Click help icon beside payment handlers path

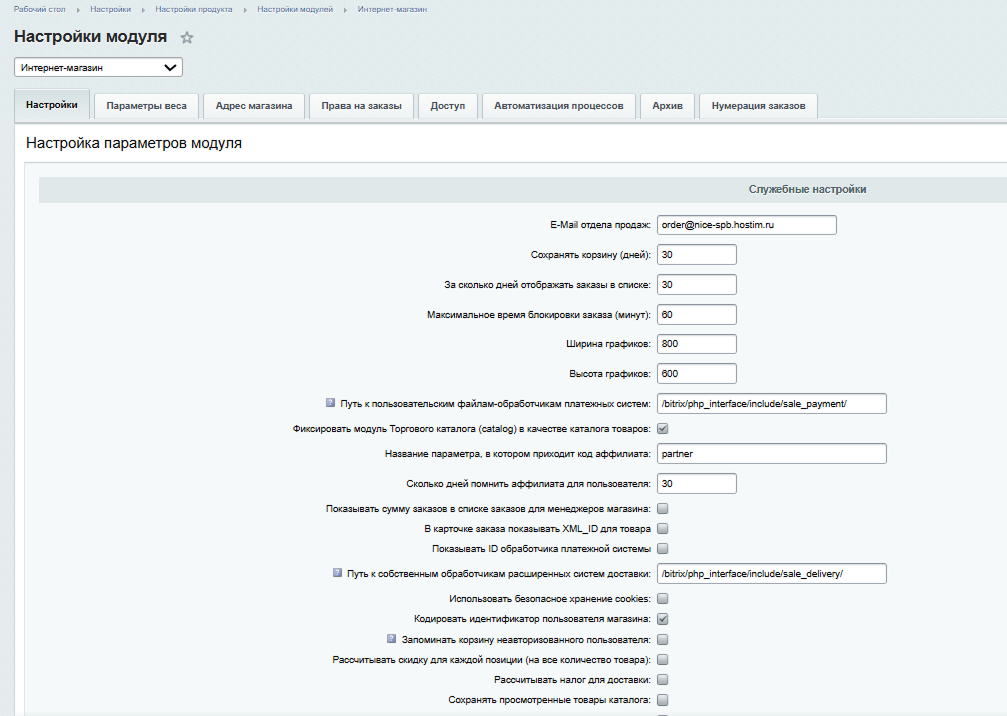330,403
